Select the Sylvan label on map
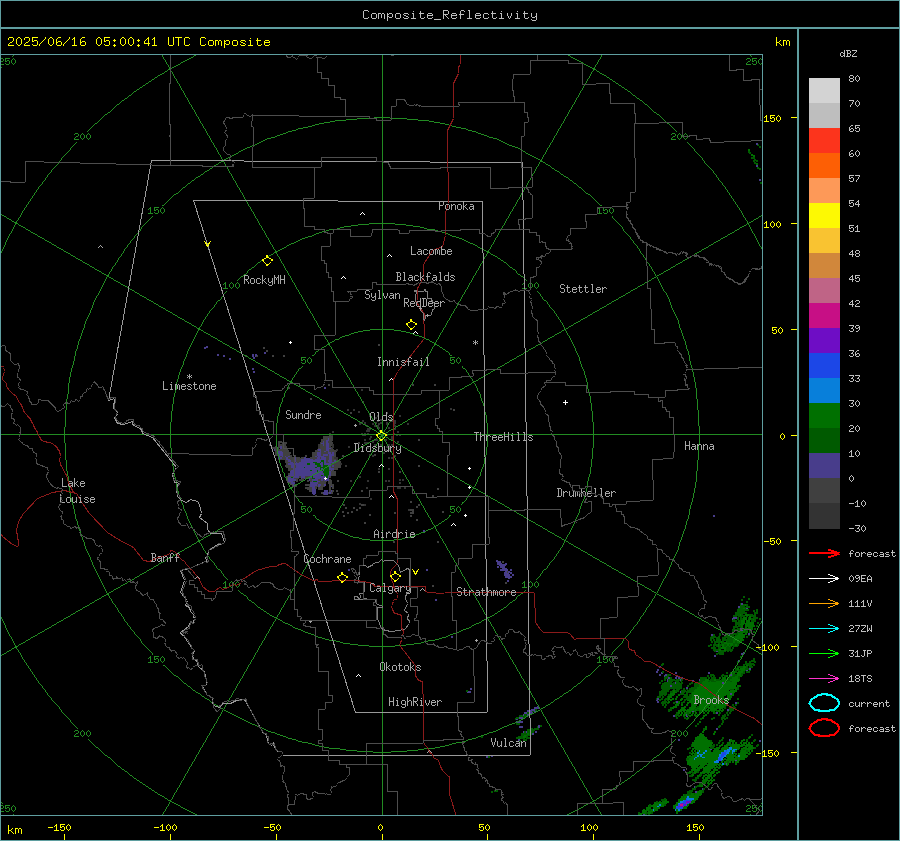Screen dimensions: 900x841 tap(382, 295)
